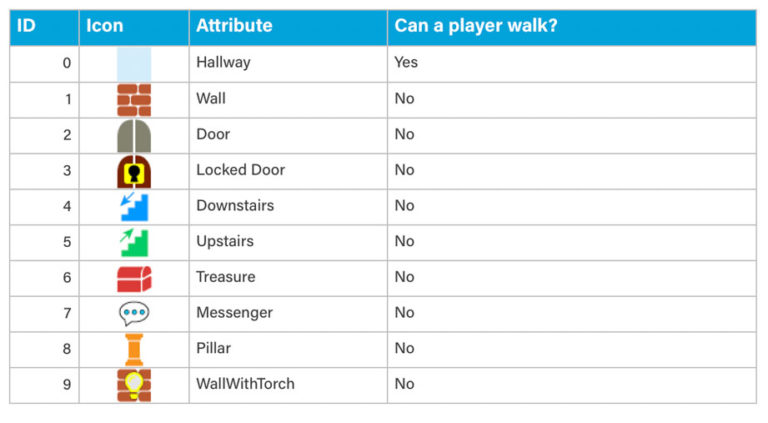Image resolution: width=768 pixels, height=423 pixels.
Task: Click the "Can a player walk?" header
Action: (475, 26)
